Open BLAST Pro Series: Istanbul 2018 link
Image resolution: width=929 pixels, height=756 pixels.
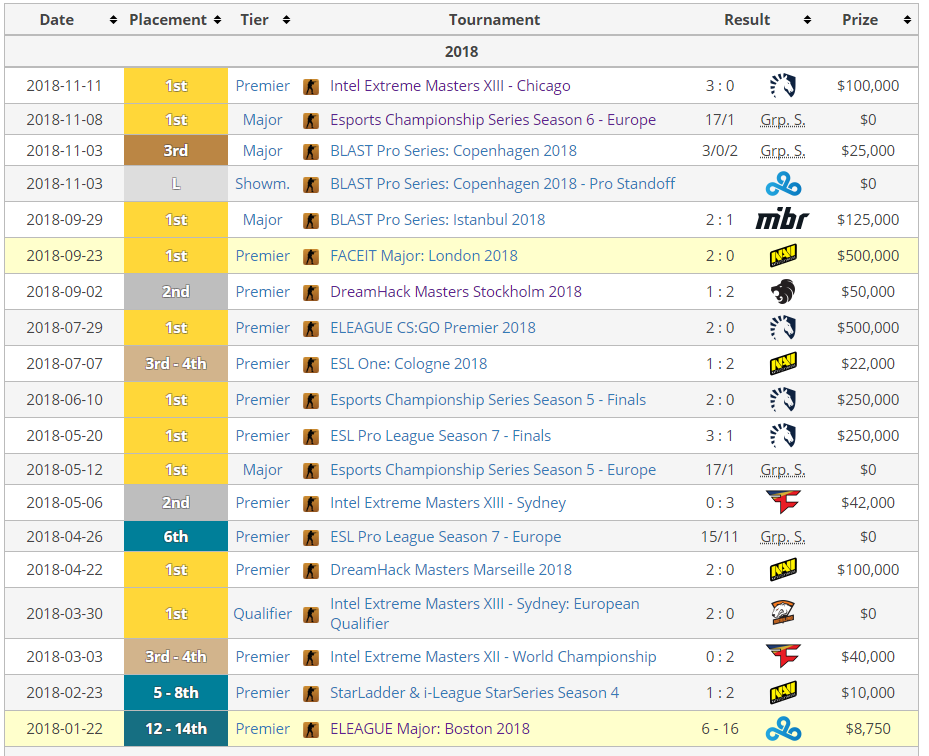[437, 220]
